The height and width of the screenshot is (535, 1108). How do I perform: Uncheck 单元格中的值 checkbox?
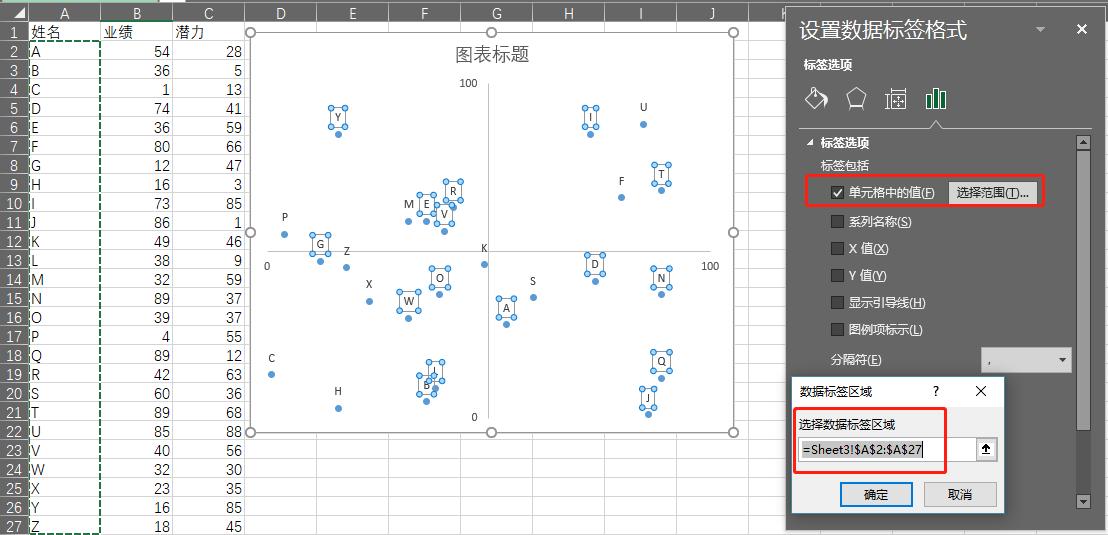coord(837,192)
